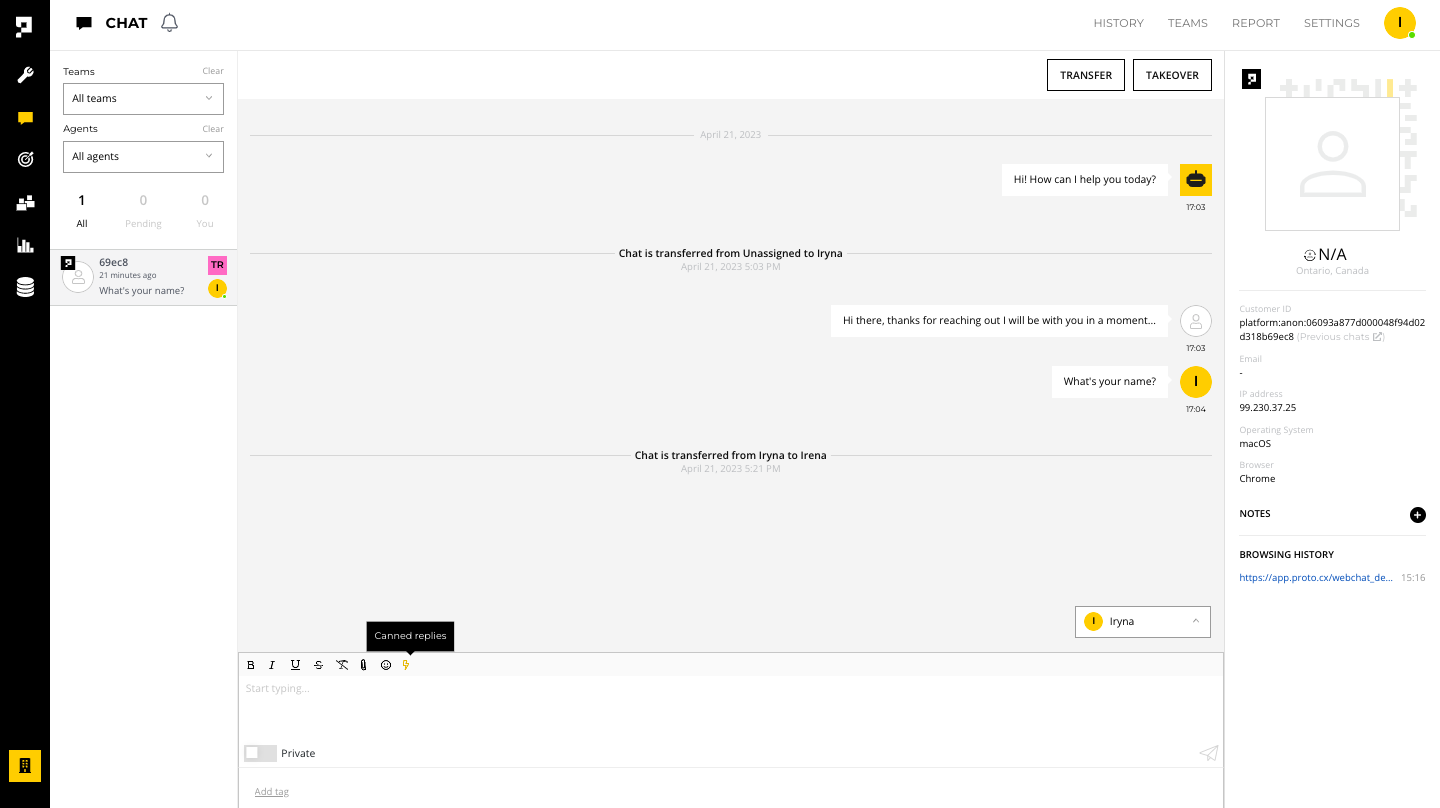
Task: Open the All teams dropdown
Action: click(143, 98)
